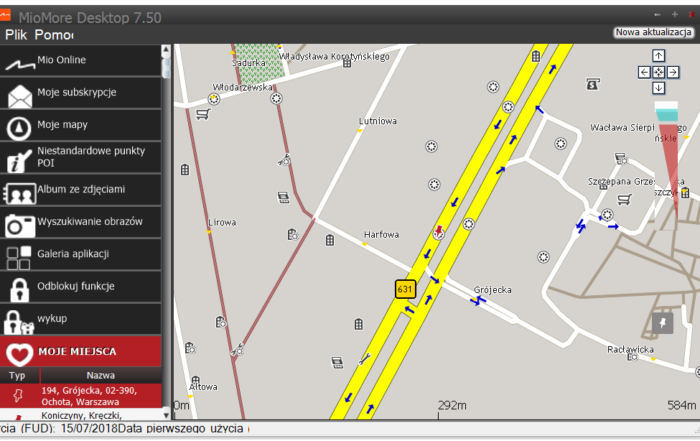The width and height of the screenshot is (700, 441).
Task: Click sidebar scrollbar down arrow
Action: point(166,415)
